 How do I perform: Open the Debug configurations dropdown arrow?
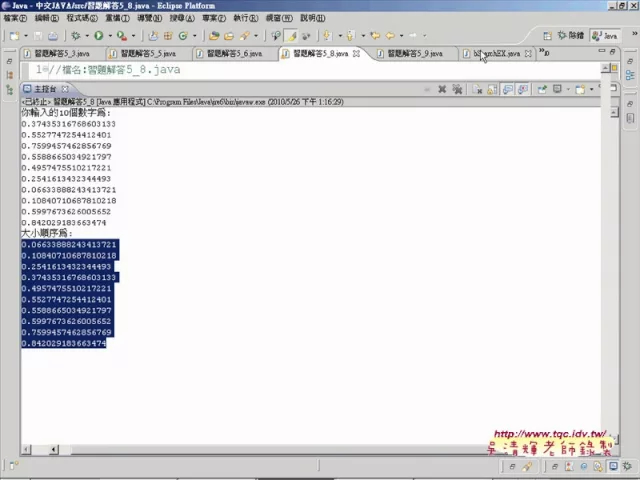click(87, 36)
